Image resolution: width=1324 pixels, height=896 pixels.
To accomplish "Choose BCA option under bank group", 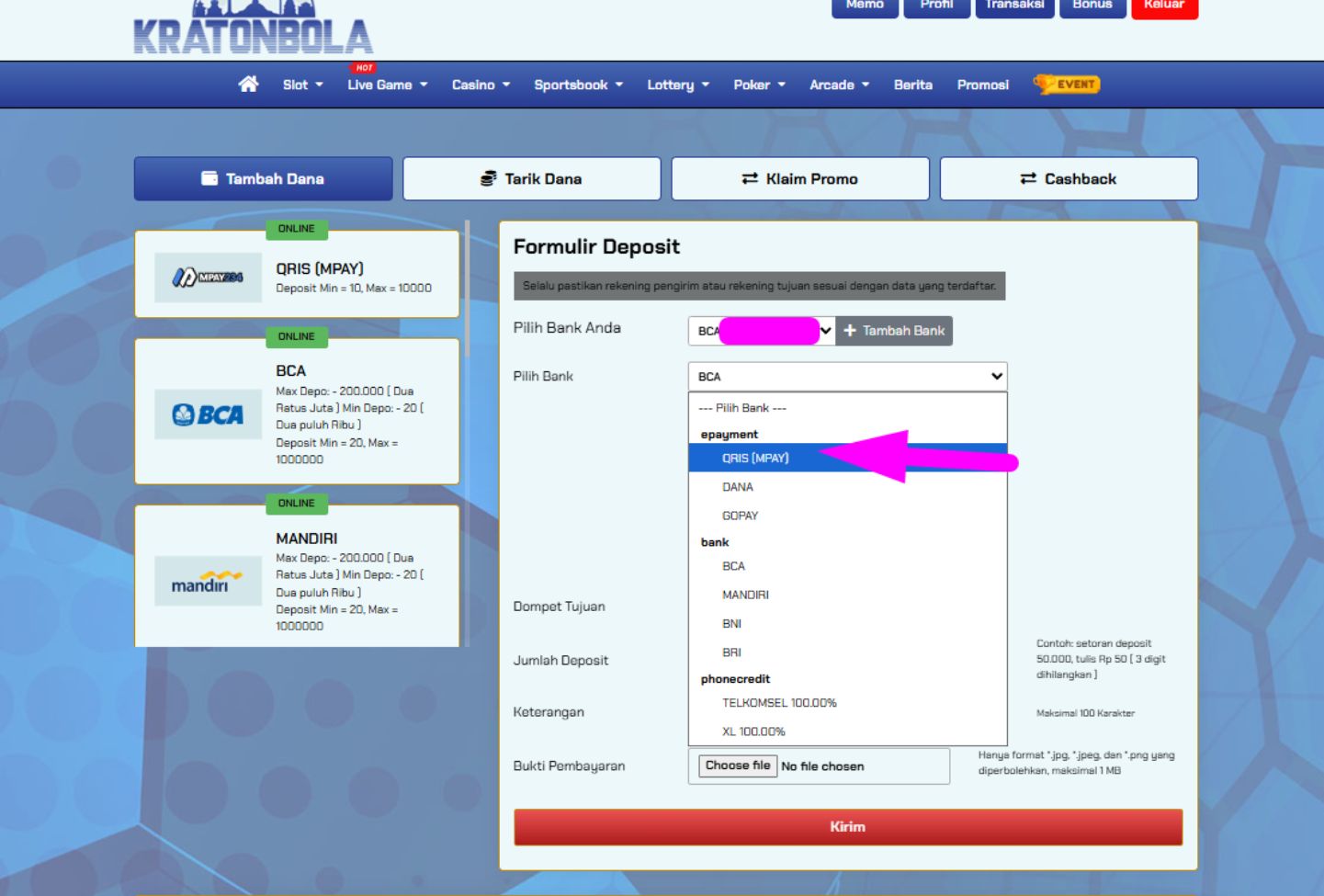I will 847,566.
